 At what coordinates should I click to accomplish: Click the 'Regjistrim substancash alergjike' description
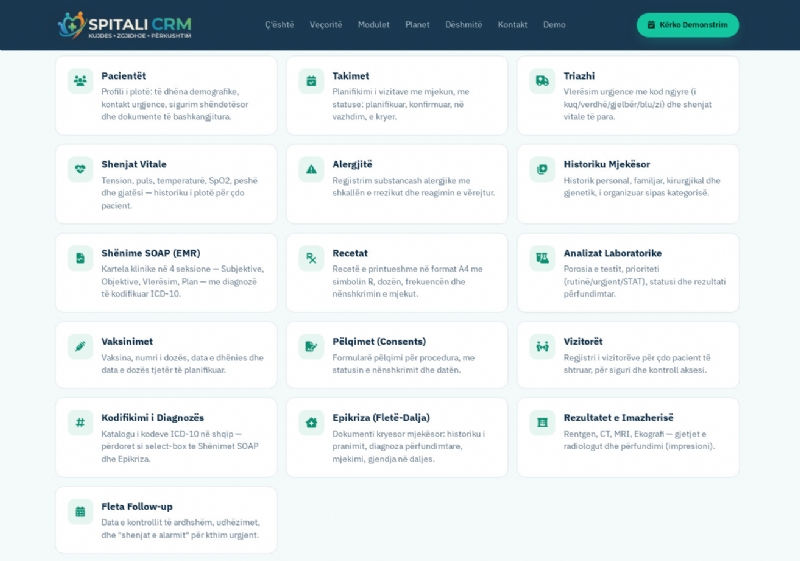(413, 187)
